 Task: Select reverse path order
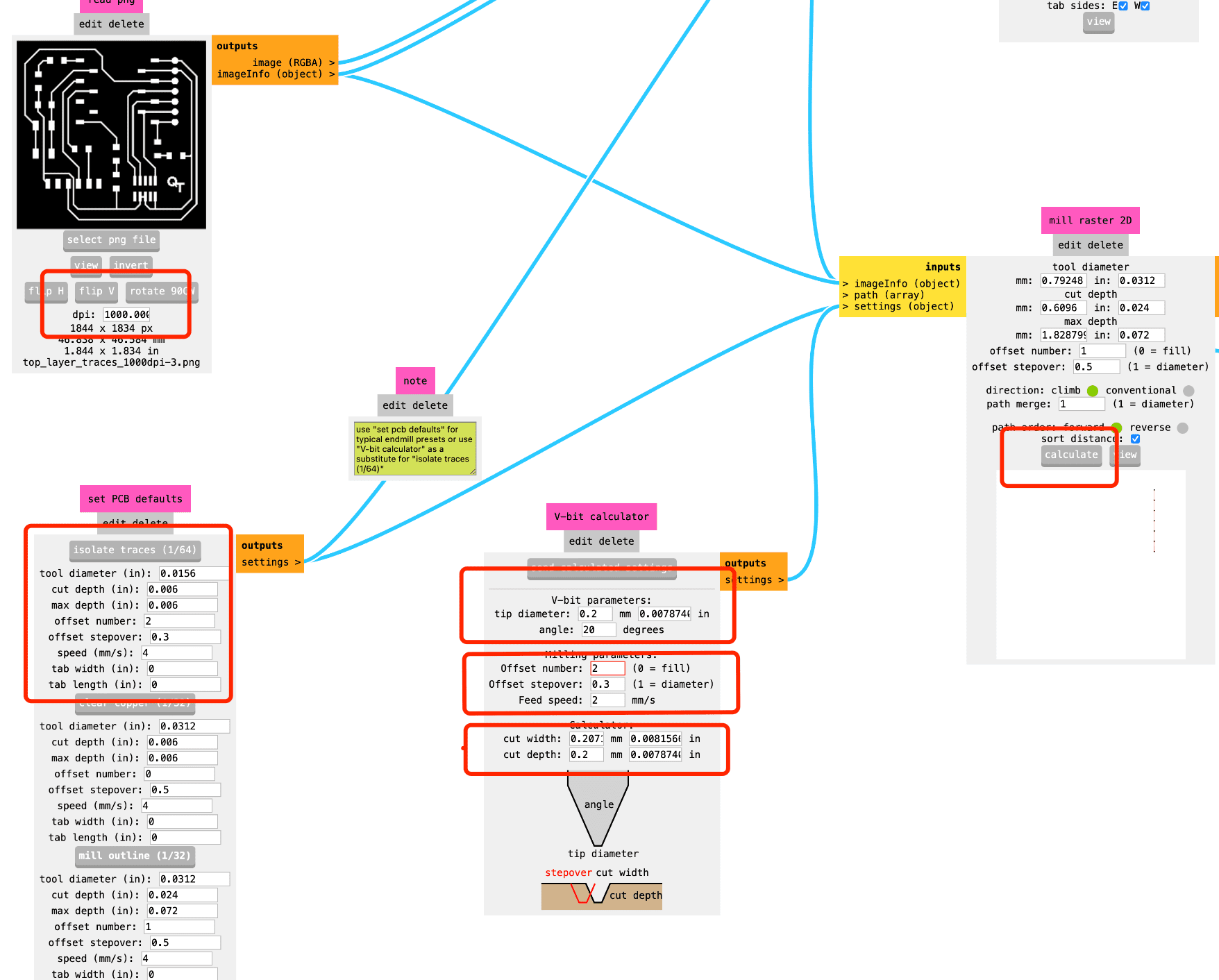[x=1183, y=428]
